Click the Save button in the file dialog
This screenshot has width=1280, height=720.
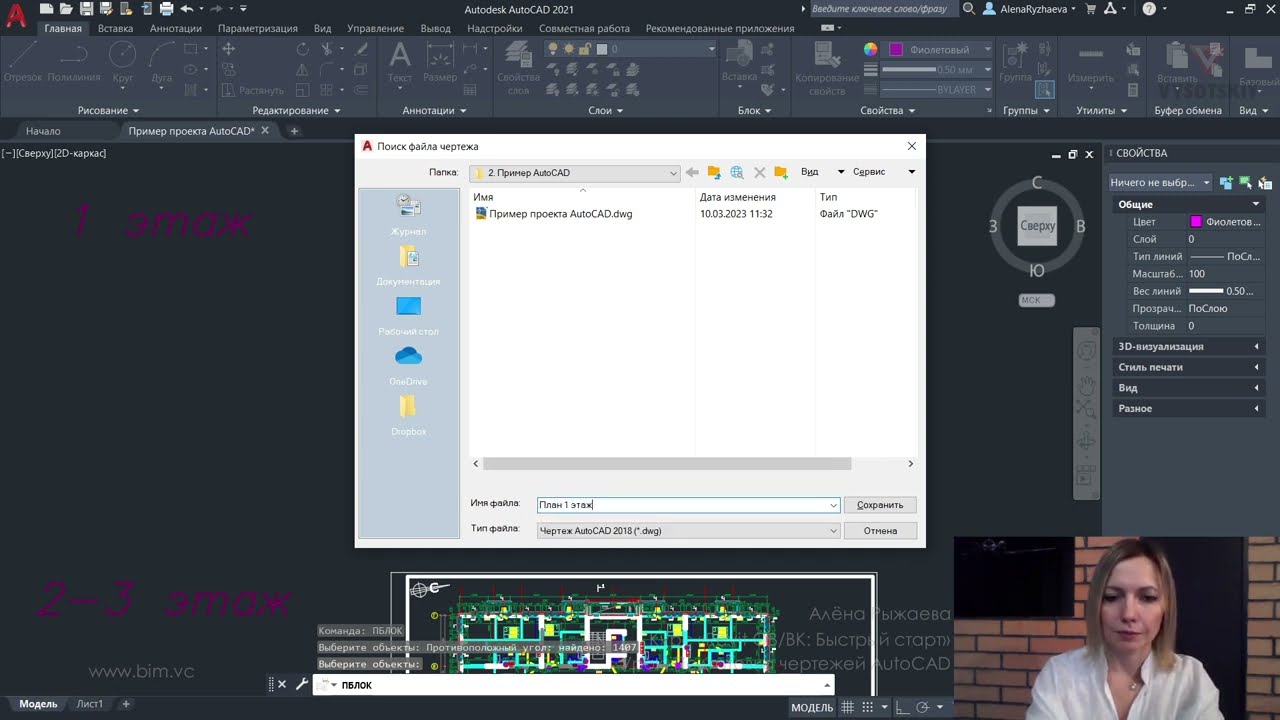880,505
